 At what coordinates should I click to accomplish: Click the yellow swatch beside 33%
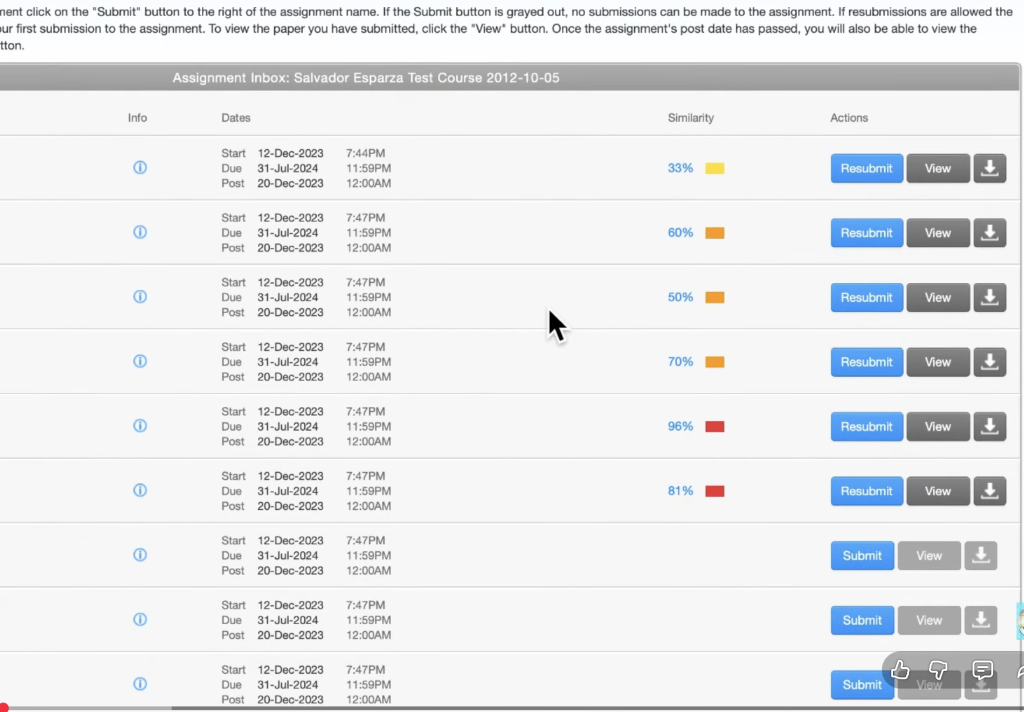tap(714, 169)
